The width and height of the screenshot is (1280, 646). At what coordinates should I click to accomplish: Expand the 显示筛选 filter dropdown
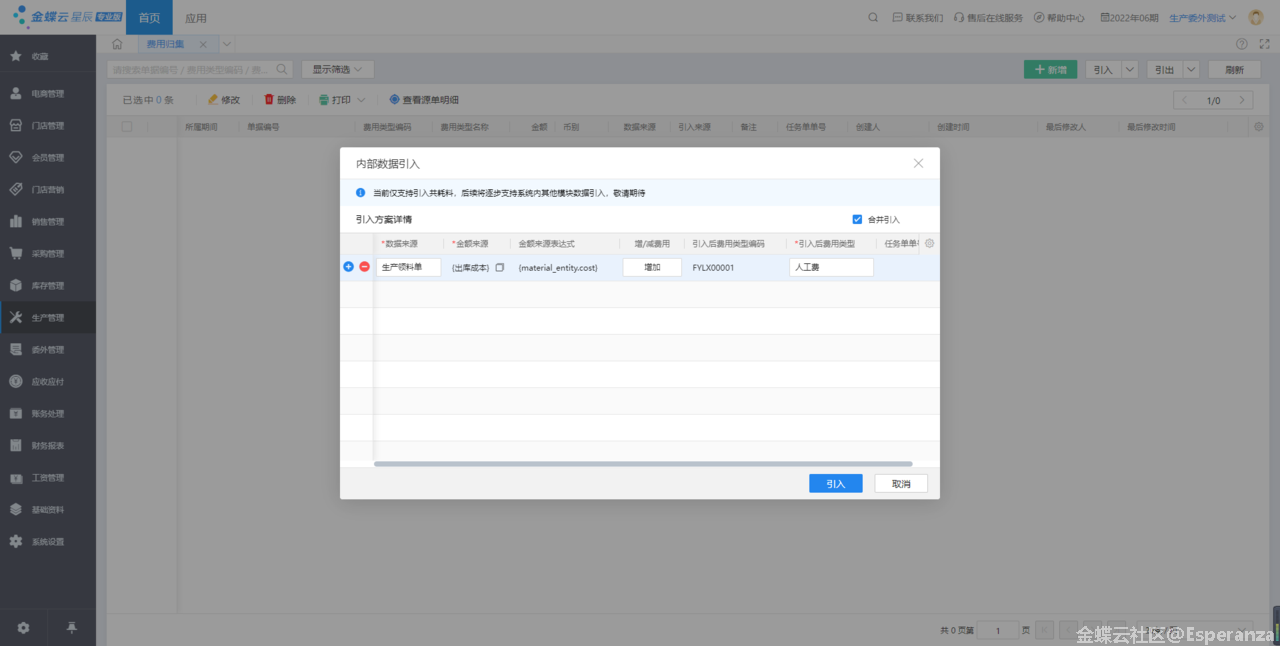coord(337,69)
